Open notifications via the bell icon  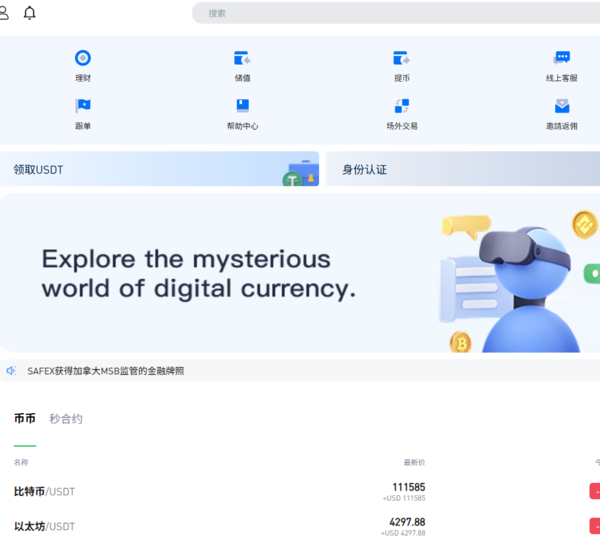click(30, 13)
